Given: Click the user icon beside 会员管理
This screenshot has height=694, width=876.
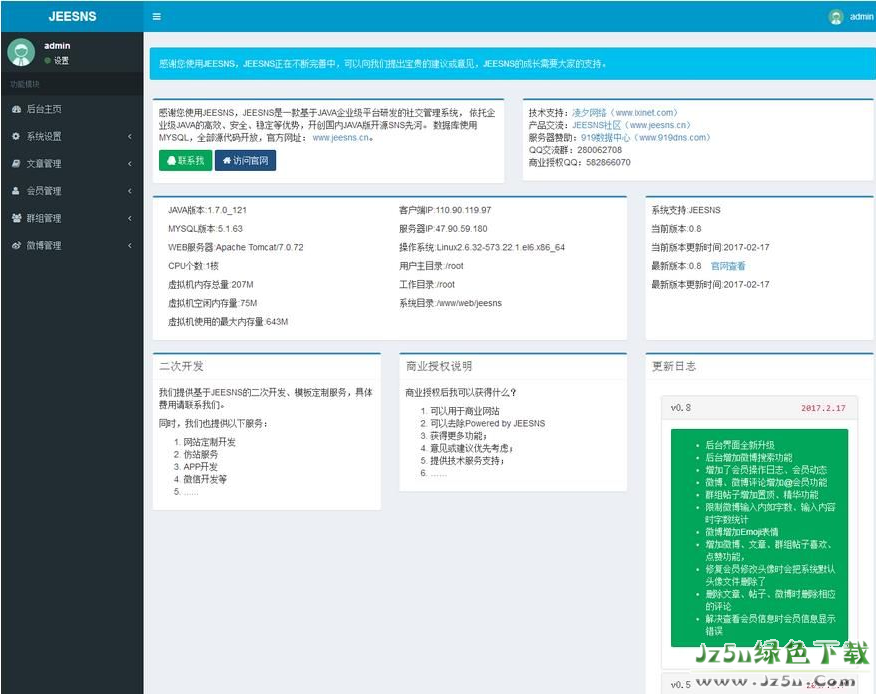Looking at the screenshot, I should pos(16,191).
